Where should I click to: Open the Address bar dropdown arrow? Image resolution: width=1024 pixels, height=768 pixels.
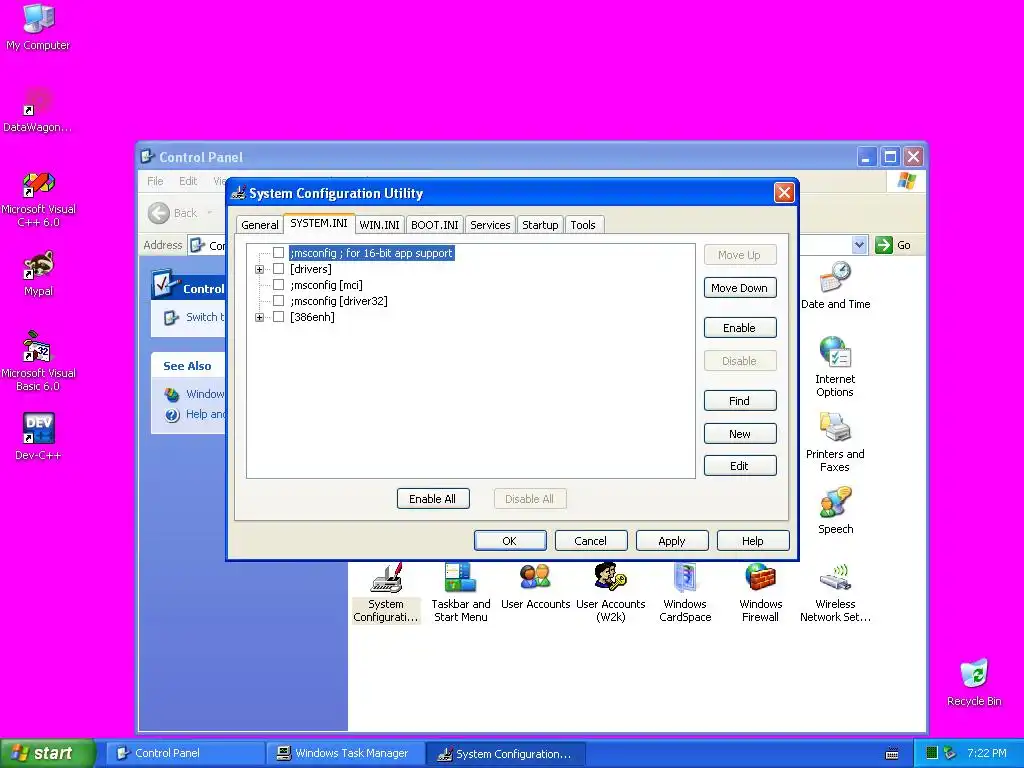pos(859,245)
